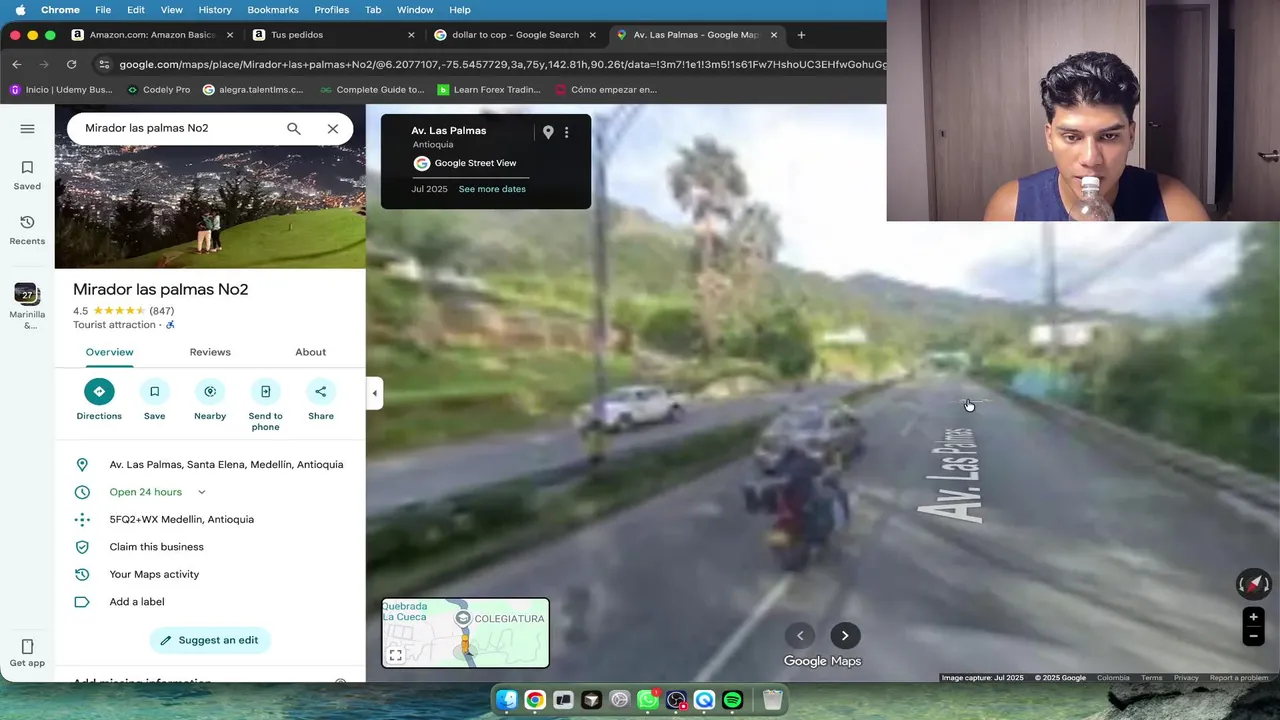Click the Directions button
This screenshot has height=720, width=1280.
click(x=99, y=400)
